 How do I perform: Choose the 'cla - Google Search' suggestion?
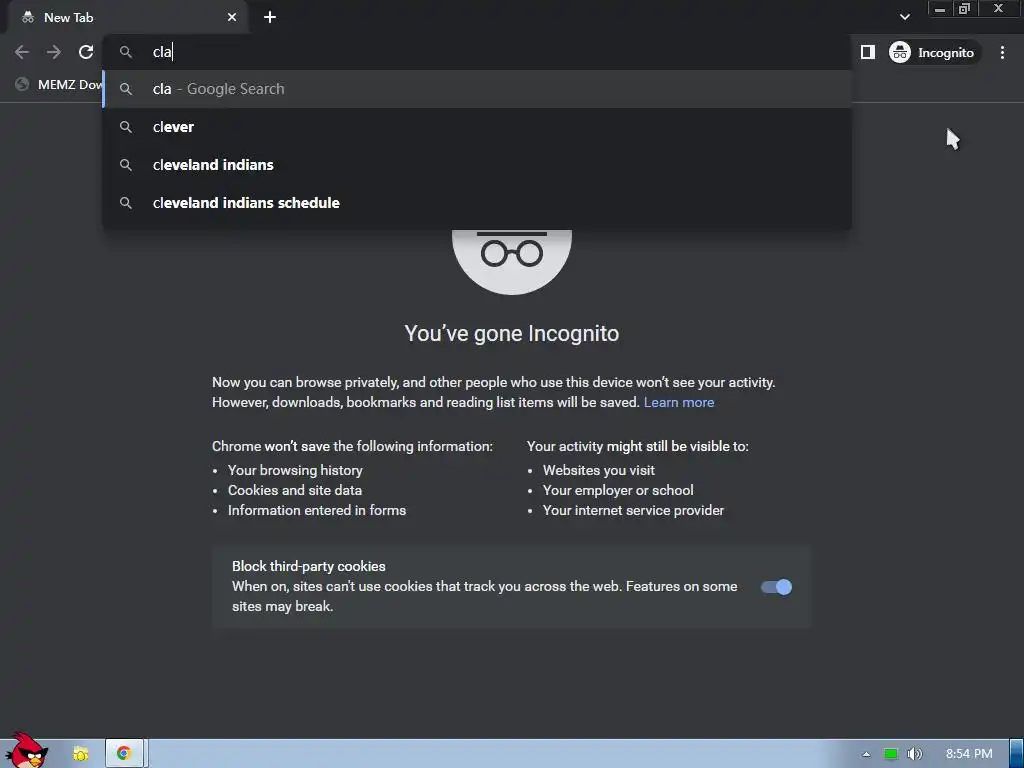tap(477, 89)
